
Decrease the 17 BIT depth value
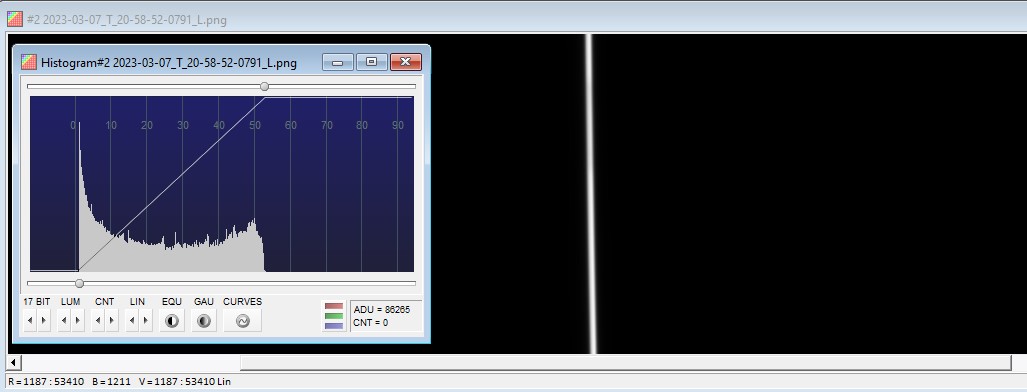(x=30, y=321)
